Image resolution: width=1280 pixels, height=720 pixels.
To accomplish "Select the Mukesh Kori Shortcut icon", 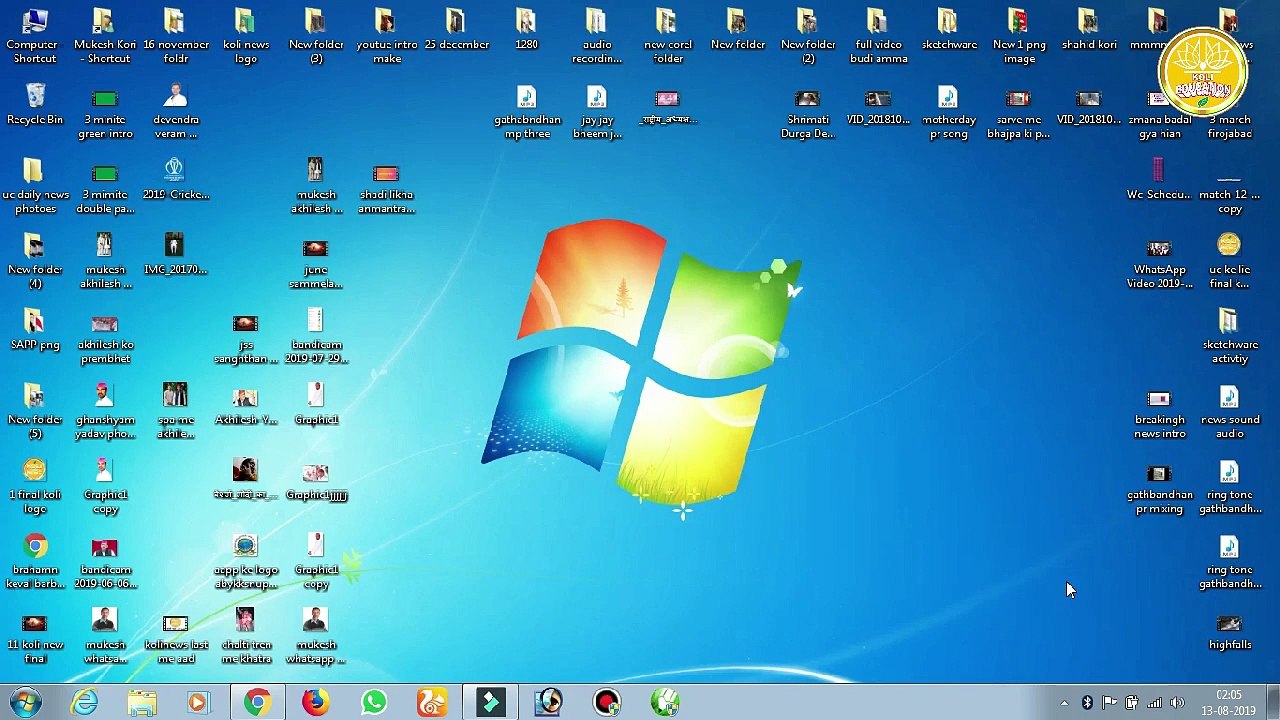I will (x=105, y=37).
